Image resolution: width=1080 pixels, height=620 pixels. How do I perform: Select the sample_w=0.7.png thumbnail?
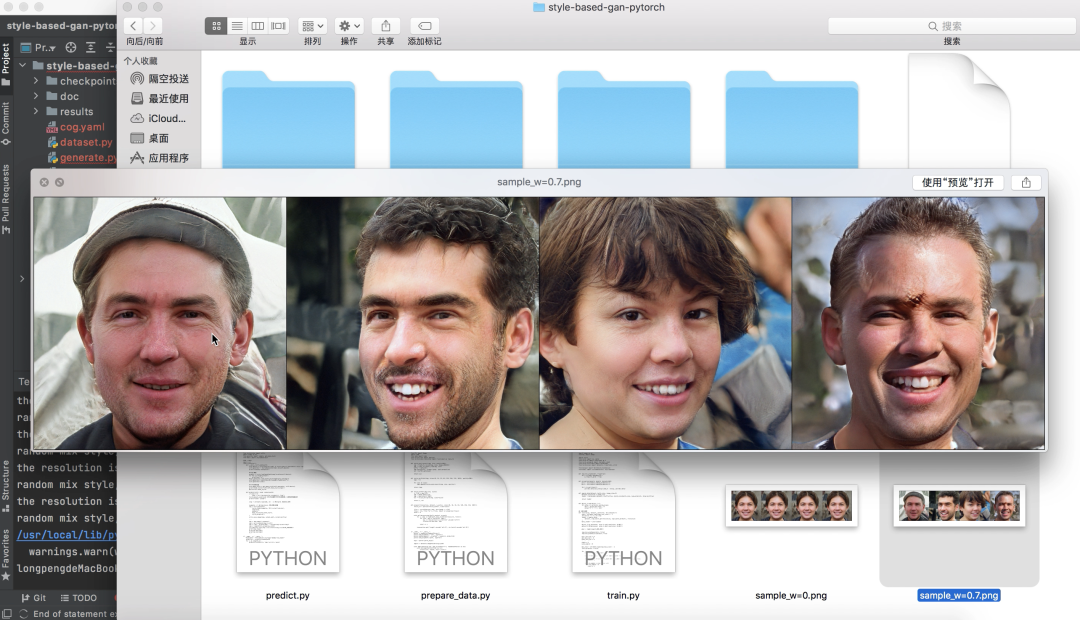[959, 506]
